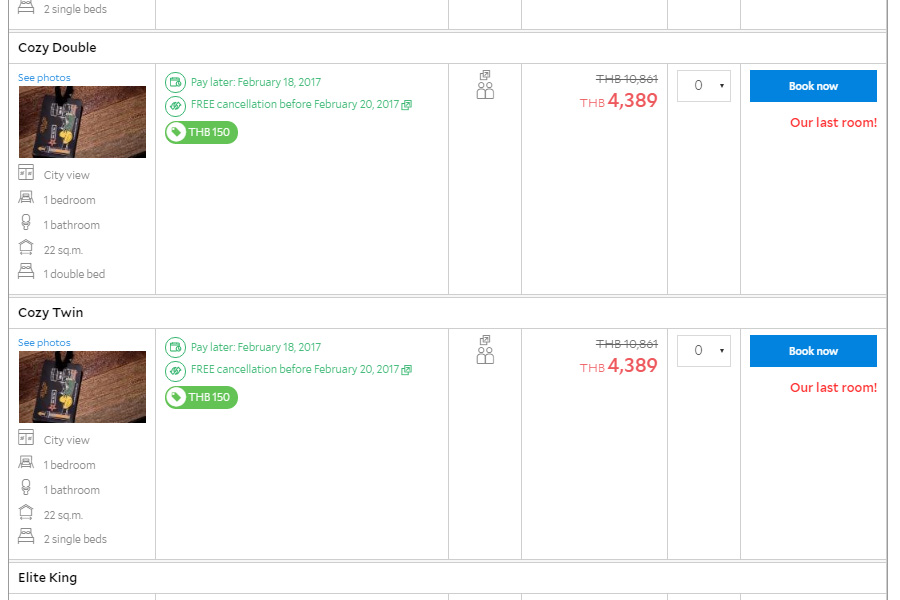Book the Cozy Double room now
The width and height of the screenshot is (900, 600).
pyautogui.click(x=813, y=86)
